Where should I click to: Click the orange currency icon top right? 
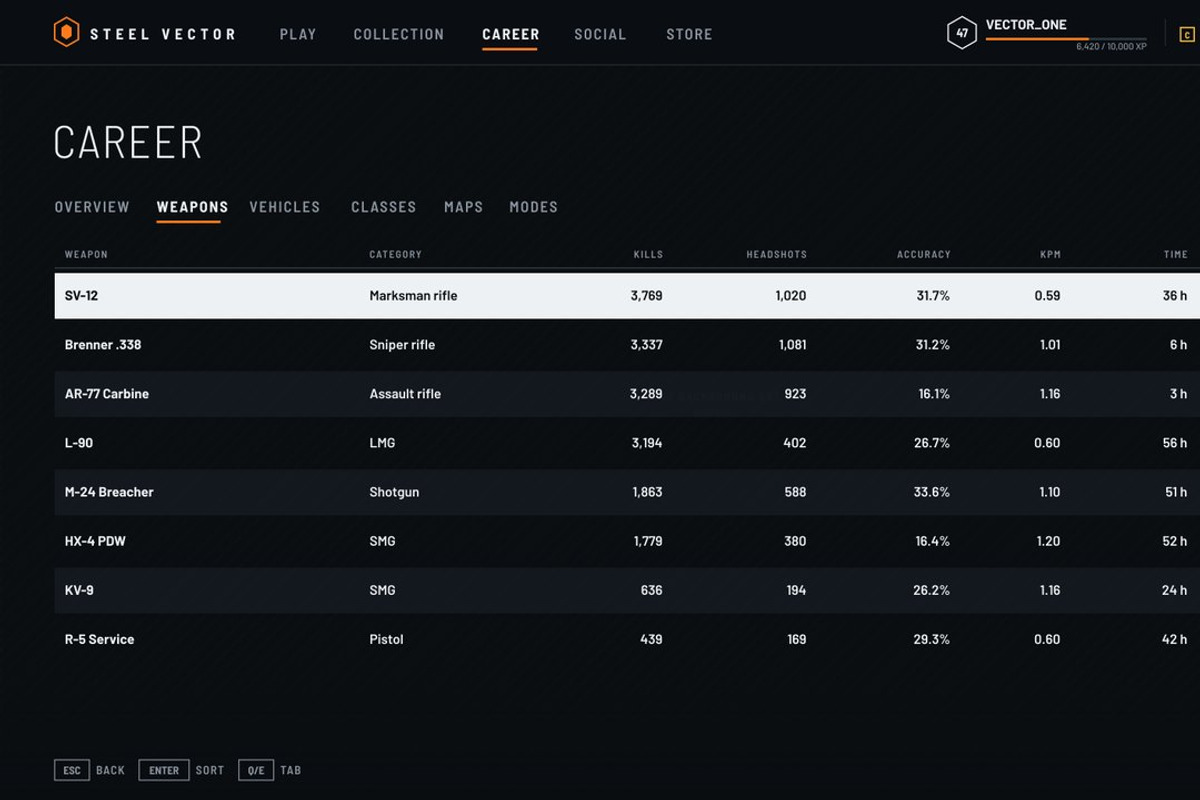(x=1187, y=35)
